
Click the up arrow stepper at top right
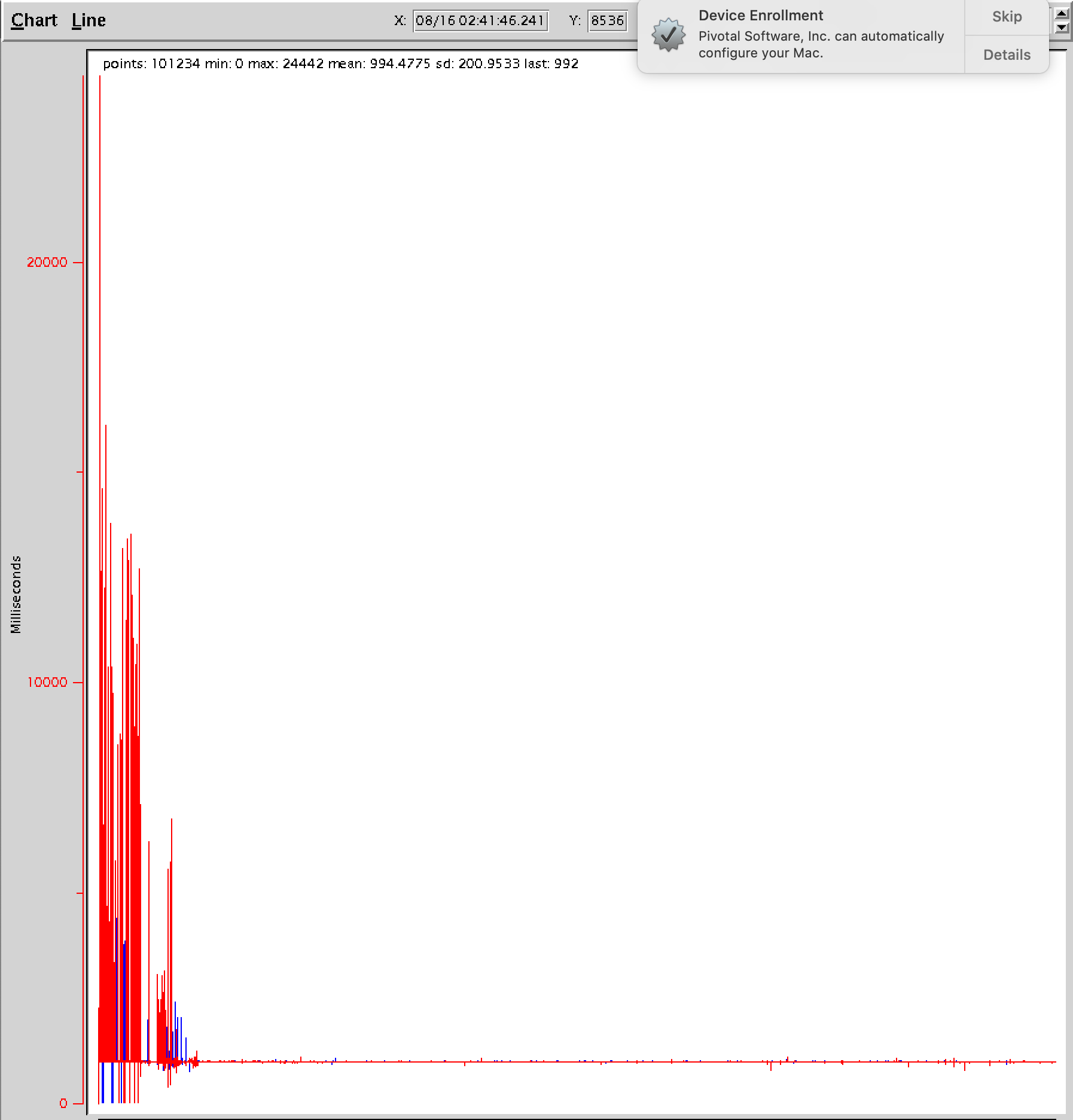(x=1062, y=14)
